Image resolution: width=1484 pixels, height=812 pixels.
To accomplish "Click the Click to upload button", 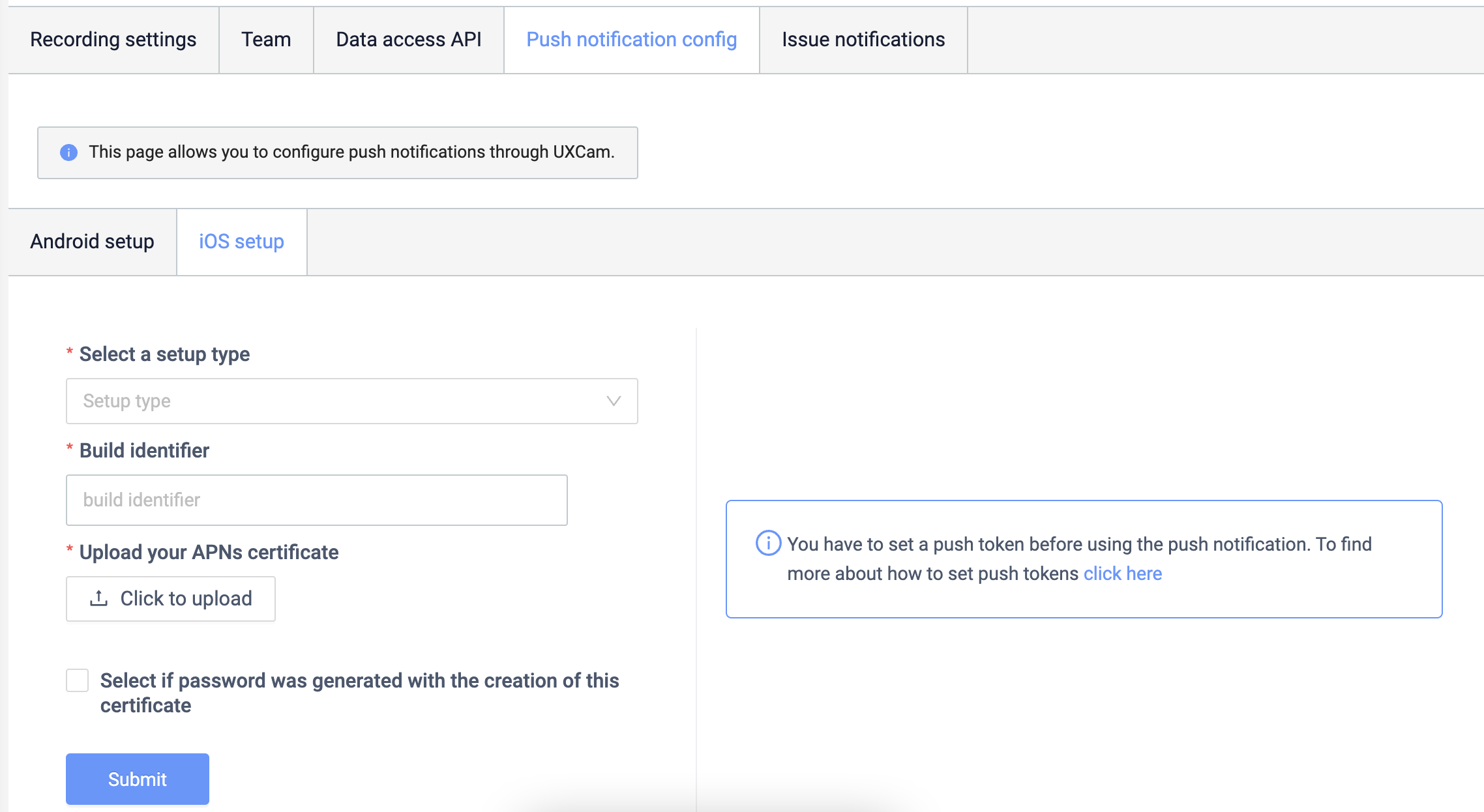I will (170, 598).
